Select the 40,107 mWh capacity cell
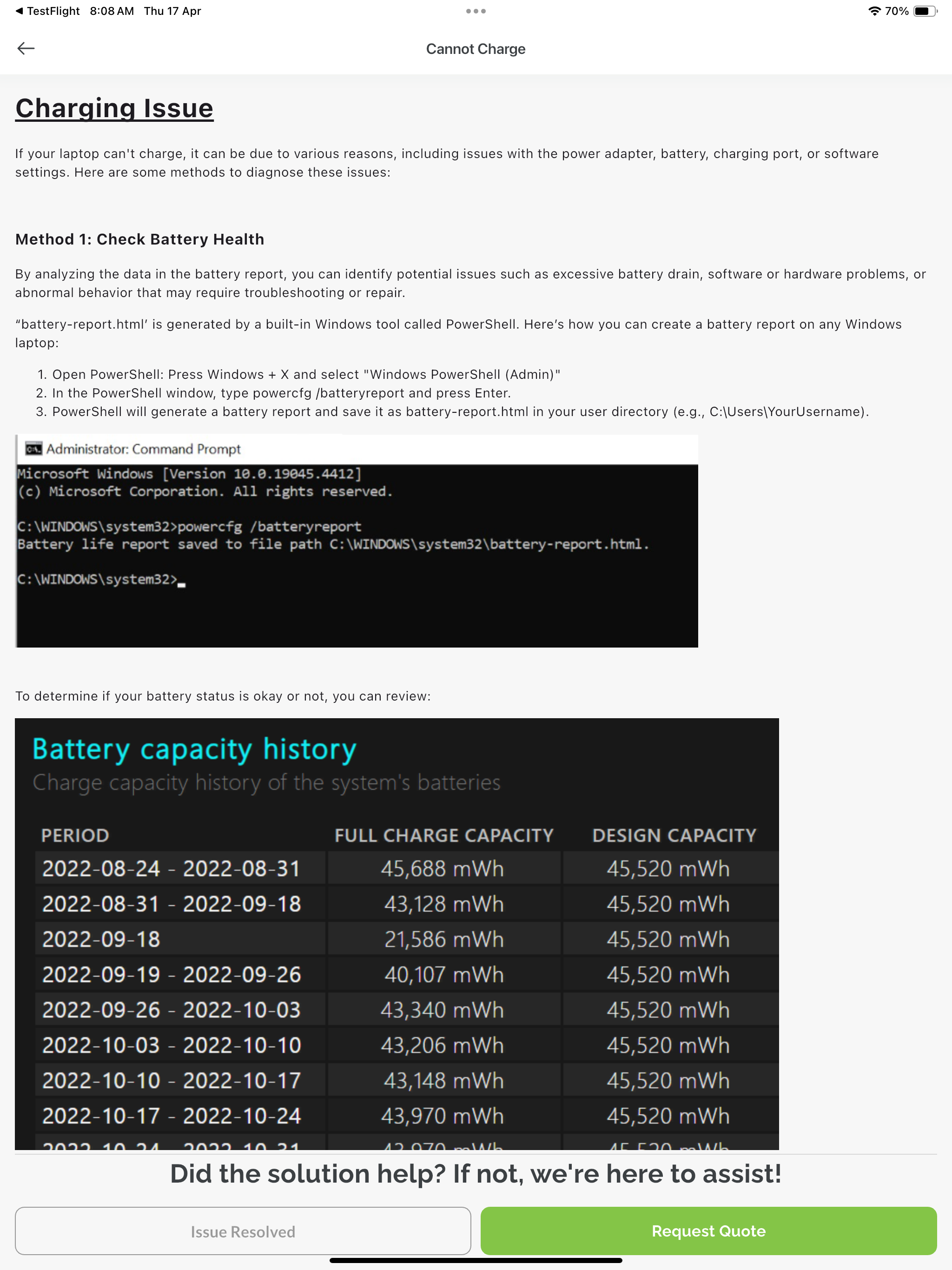Screen dimensions: 952x1270 tap(444, 974)
